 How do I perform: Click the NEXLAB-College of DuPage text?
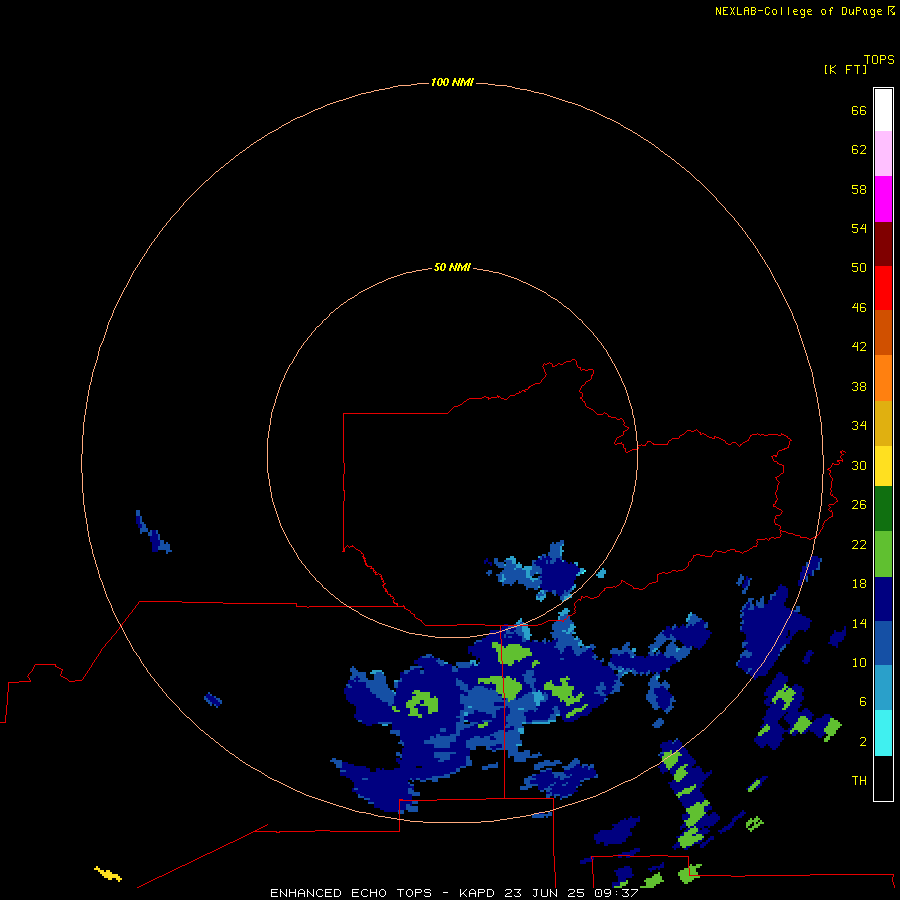(x=798, y=11)
